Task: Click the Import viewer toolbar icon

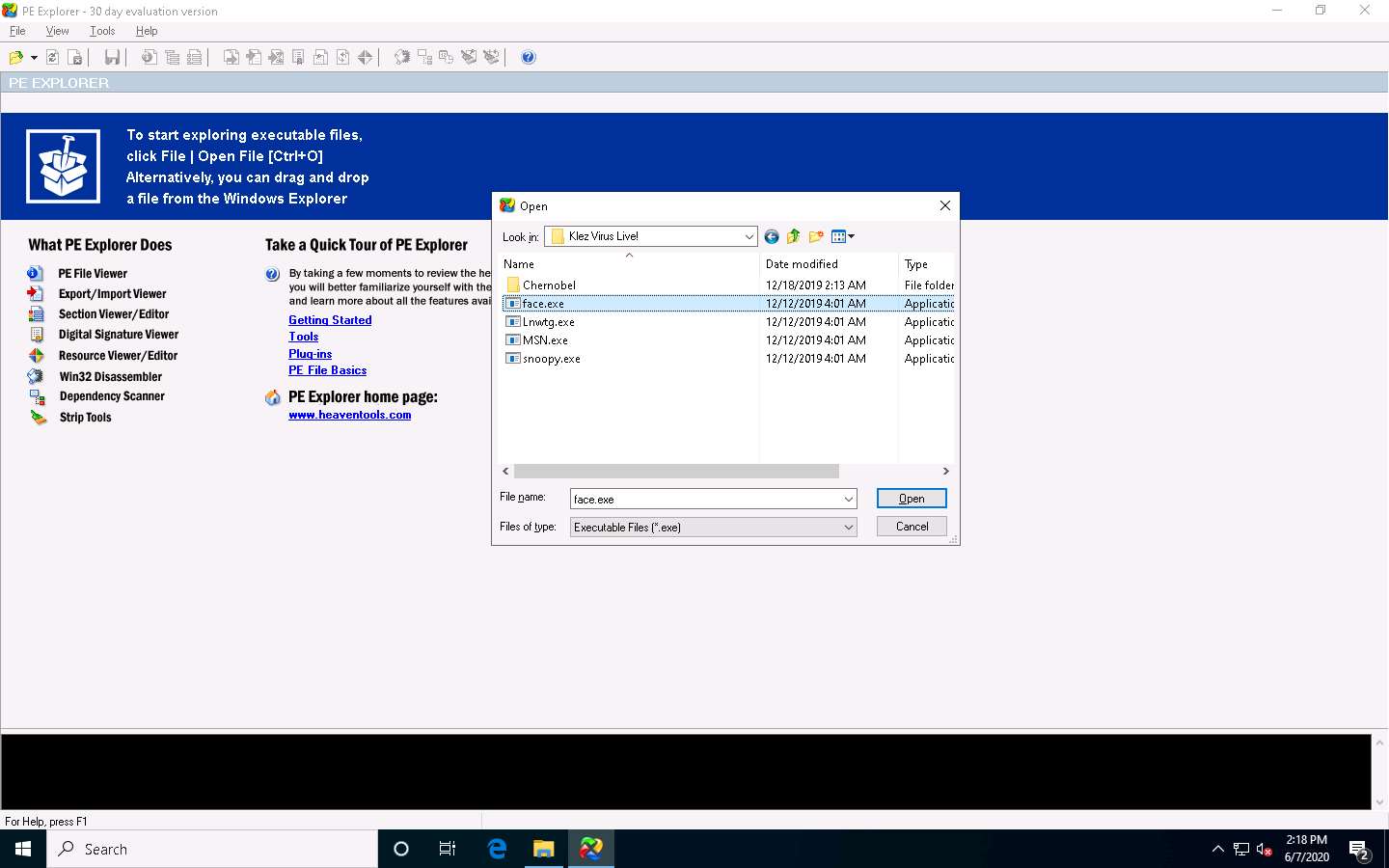Action: coord(254,58)
